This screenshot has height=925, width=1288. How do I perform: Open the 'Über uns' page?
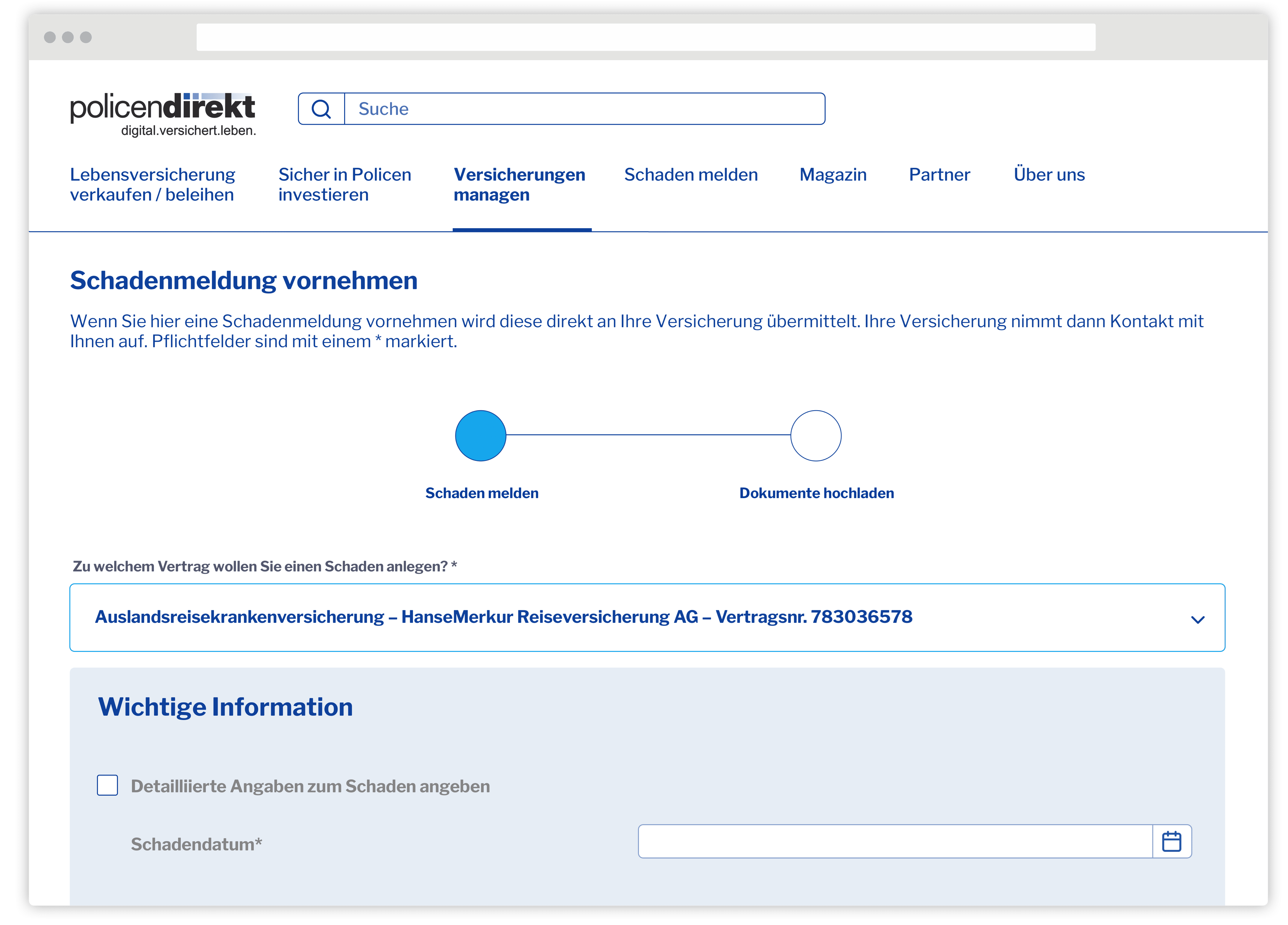click(x=1049, y=174)
